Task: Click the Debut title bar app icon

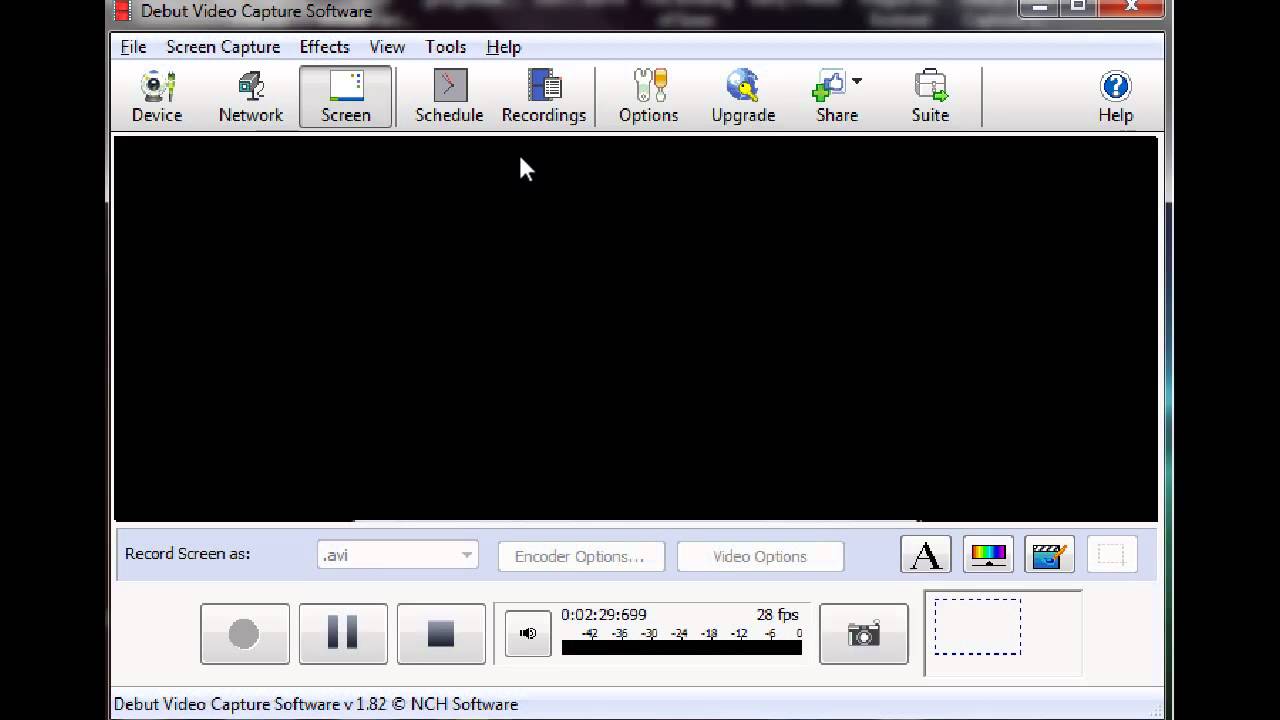Action: (122, 11)
